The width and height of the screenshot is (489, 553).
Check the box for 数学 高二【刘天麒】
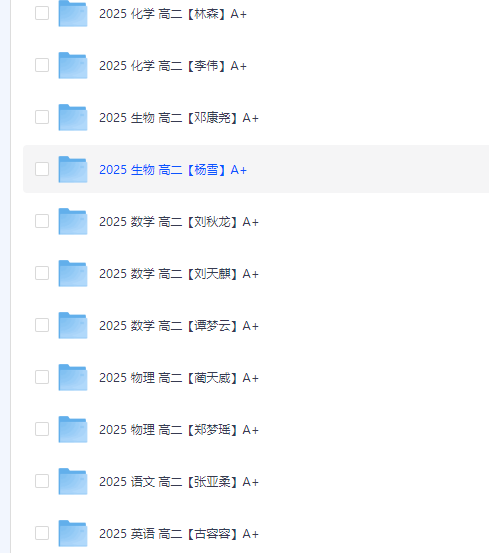42,273
